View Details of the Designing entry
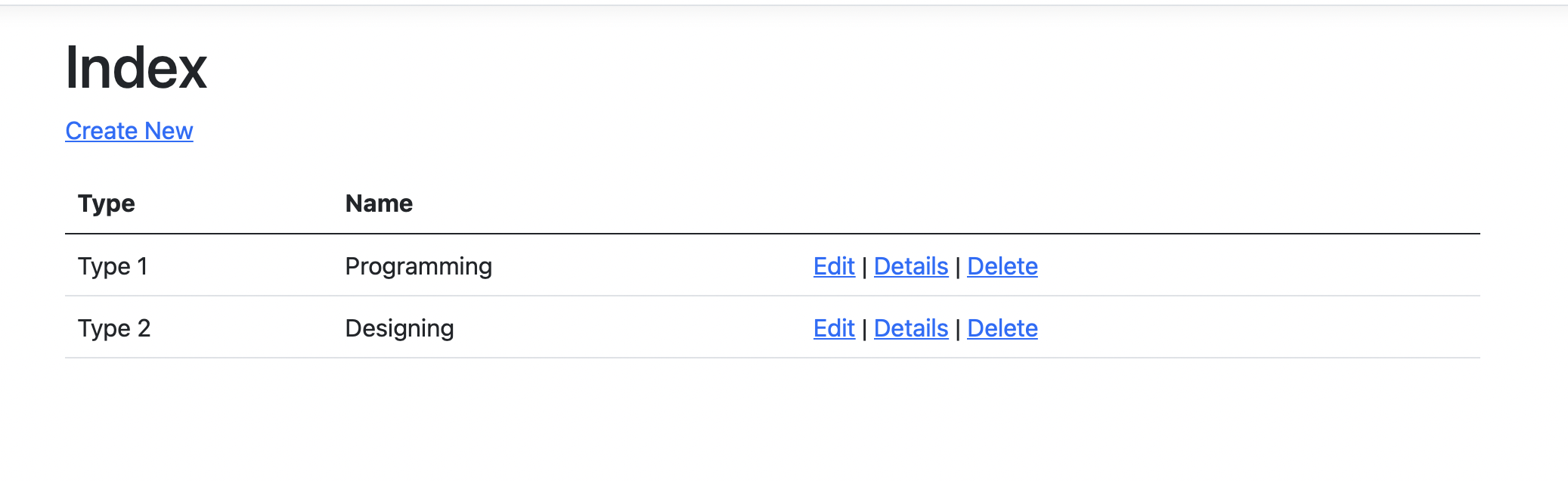The height and width of the screenshot is (481, 1568). point(910,328)
